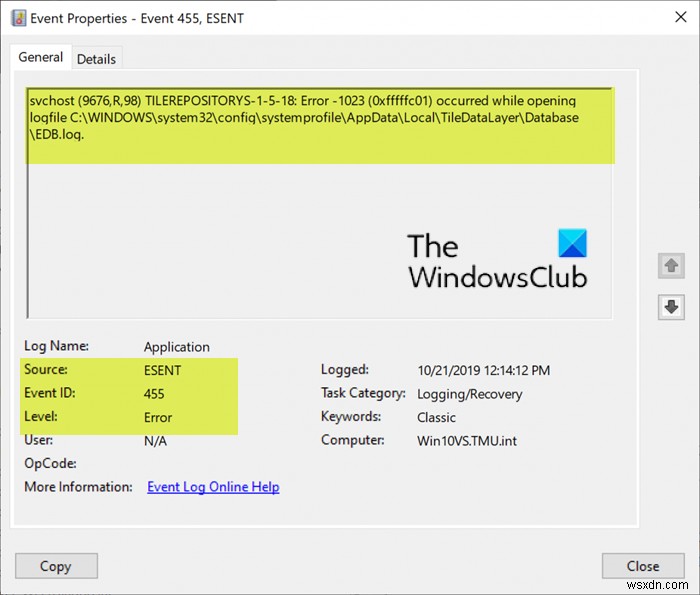Click the Task Category: label
This screenshot has width=700, height=595.
(363, 393)
